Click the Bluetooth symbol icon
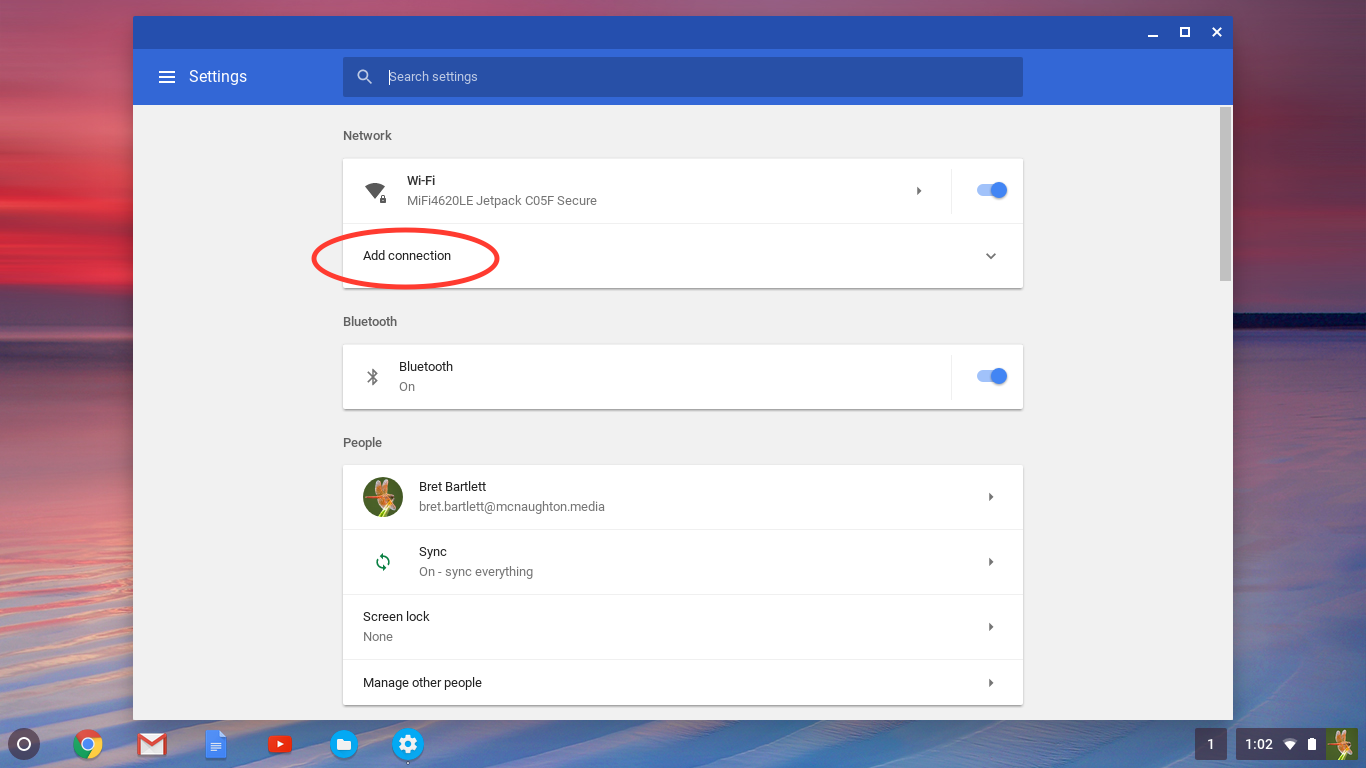The height and width of the screenshot is (768, 1366). pos(373,377)
